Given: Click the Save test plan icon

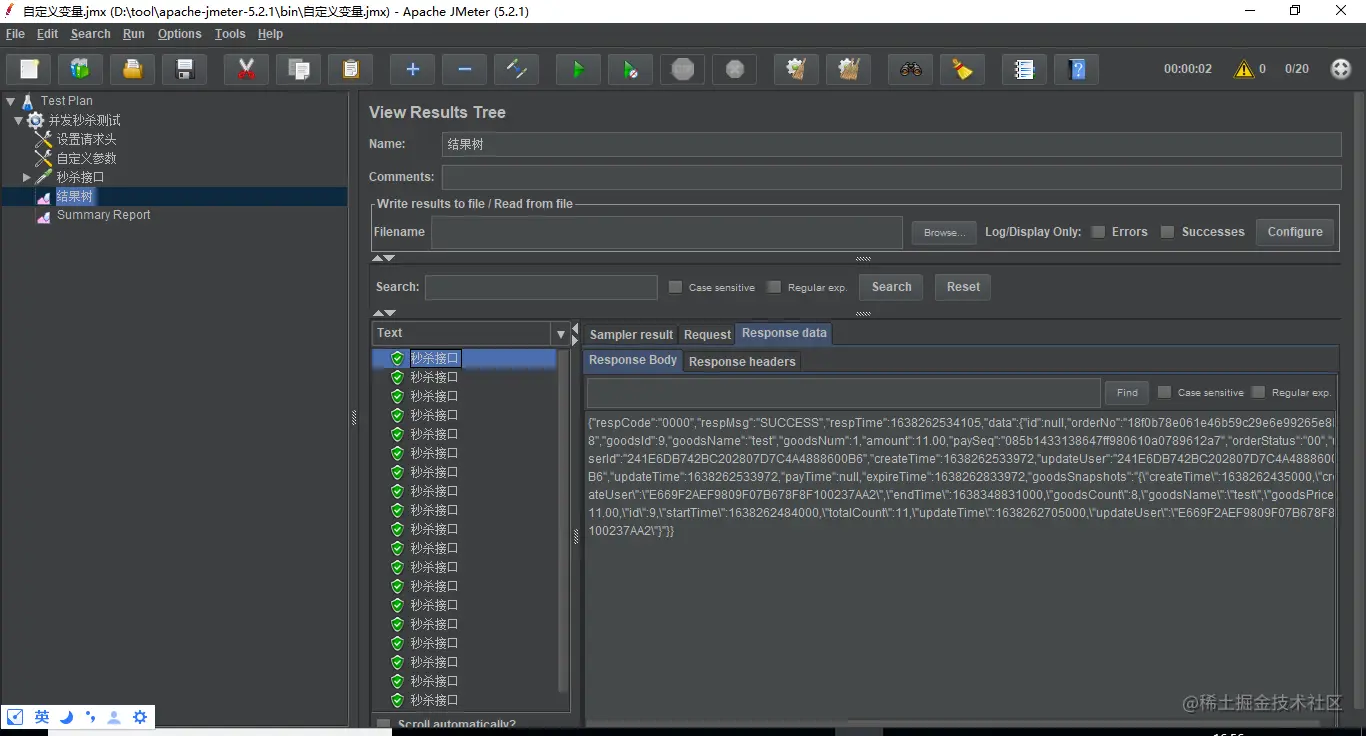Looking at the screenshot, I should point(185,69).
